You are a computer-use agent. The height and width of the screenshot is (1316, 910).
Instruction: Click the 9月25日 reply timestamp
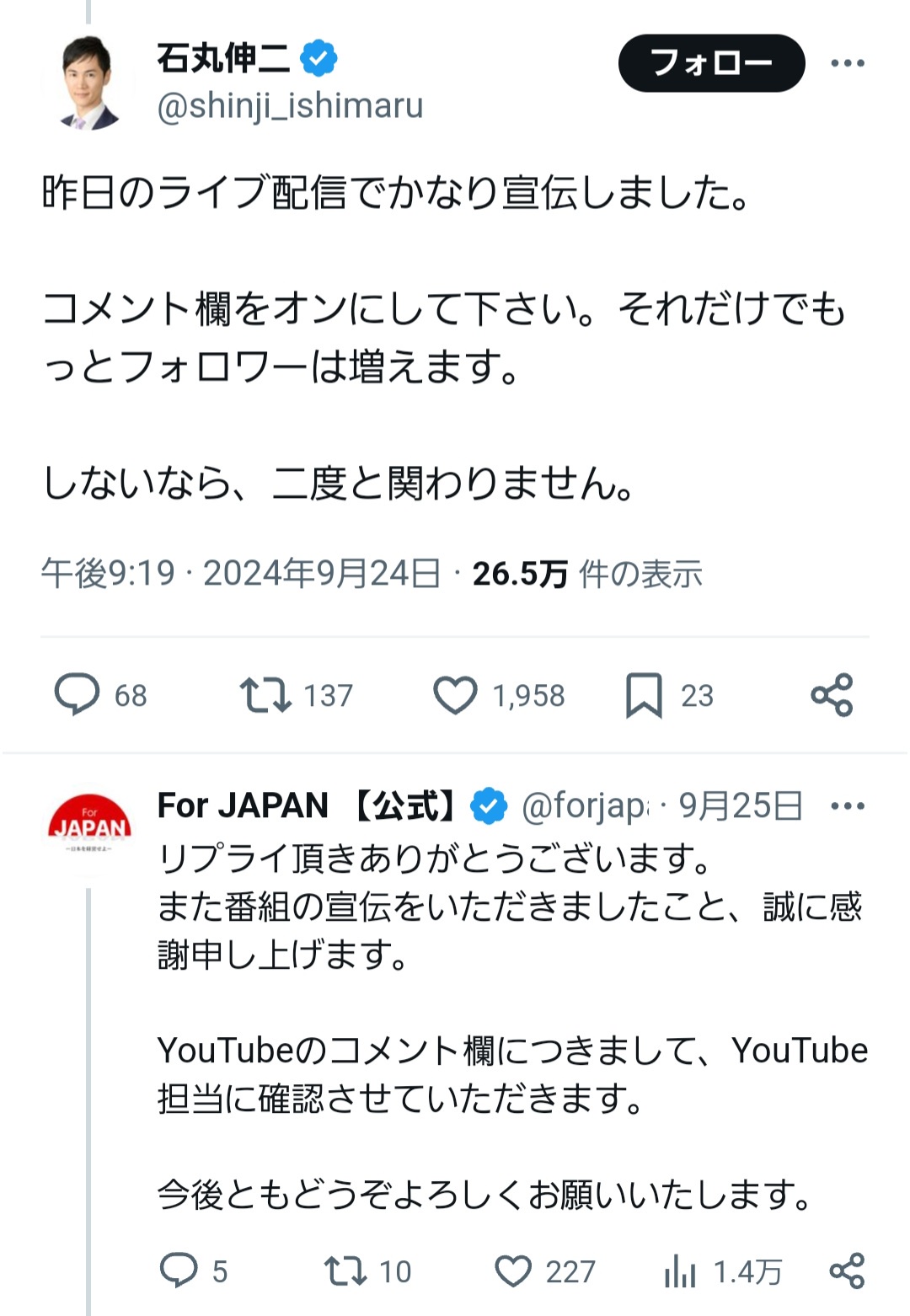coord(740,806)
